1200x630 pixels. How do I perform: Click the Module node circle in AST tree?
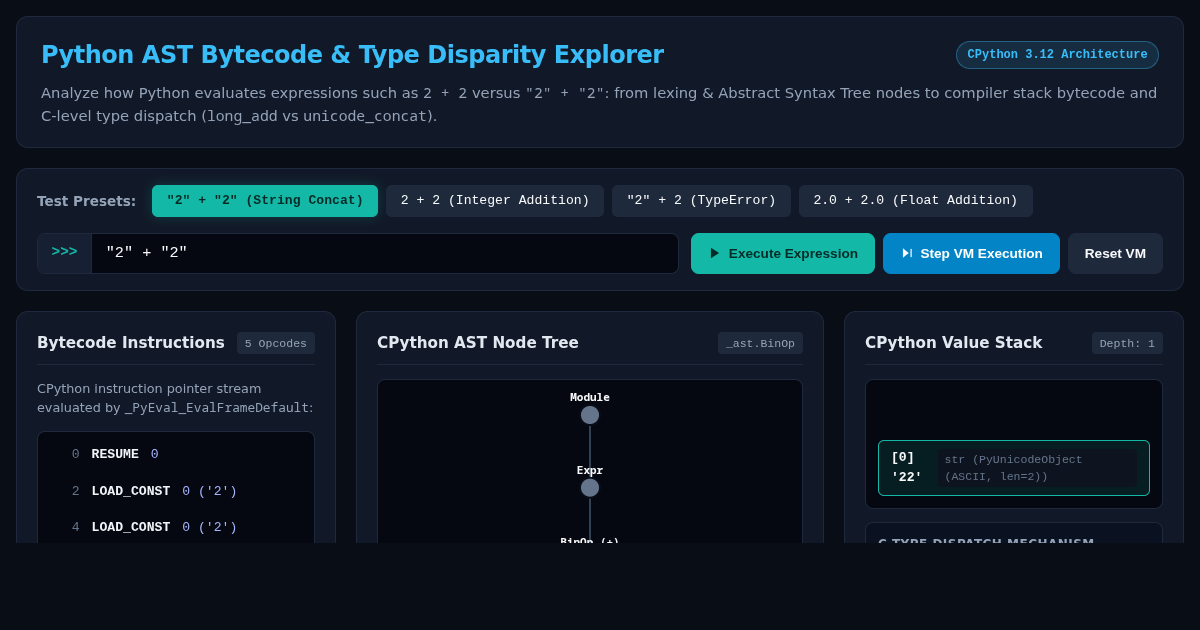pos(590,415)
